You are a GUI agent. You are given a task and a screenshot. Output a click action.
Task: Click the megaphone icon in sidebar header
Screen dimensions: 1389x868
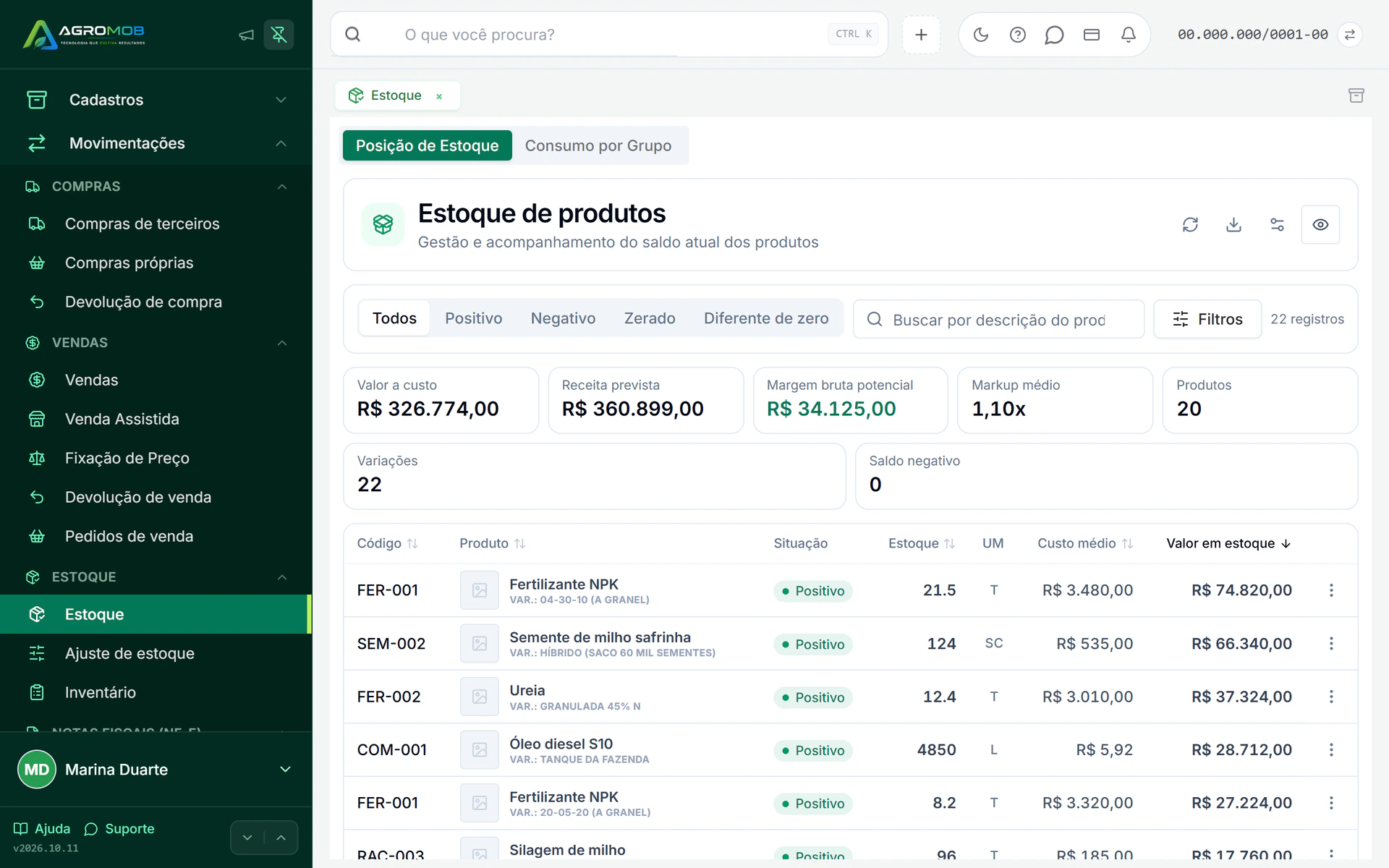(247, 35)
